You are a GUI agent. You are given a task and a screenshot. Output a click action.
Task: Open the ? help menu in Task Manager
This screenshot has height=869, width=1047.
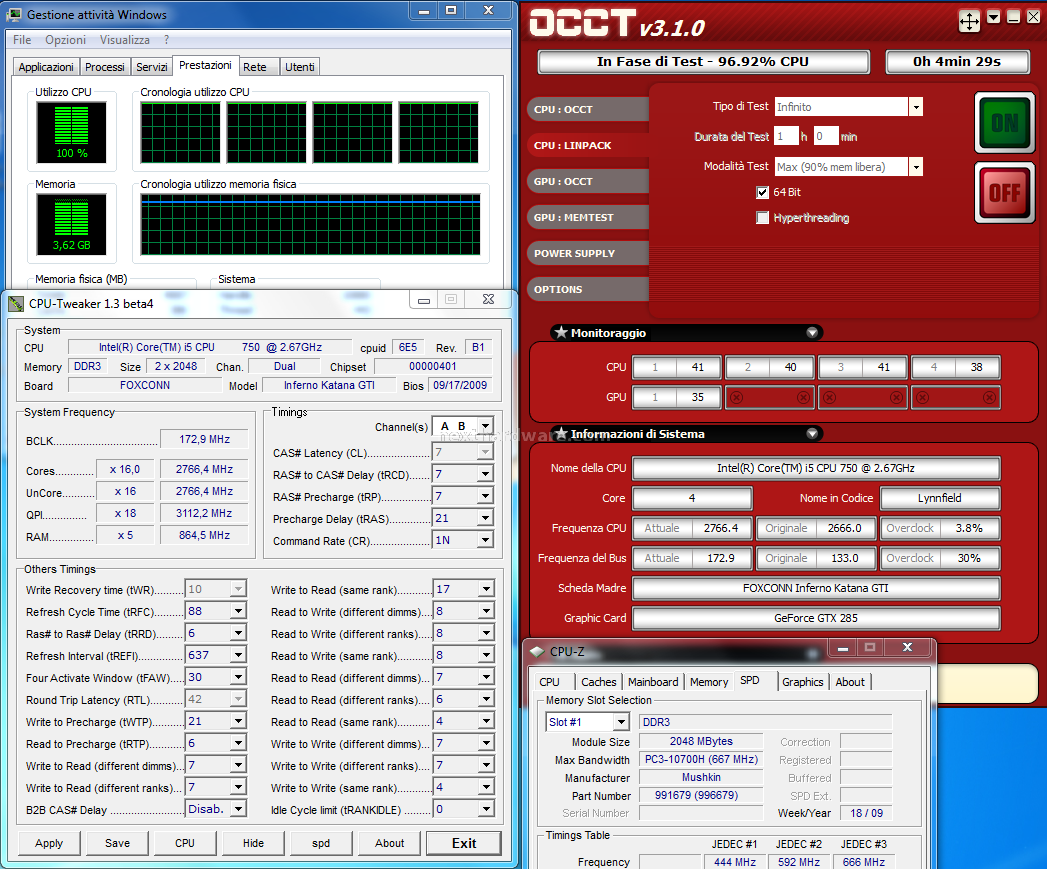click(166, 40)
